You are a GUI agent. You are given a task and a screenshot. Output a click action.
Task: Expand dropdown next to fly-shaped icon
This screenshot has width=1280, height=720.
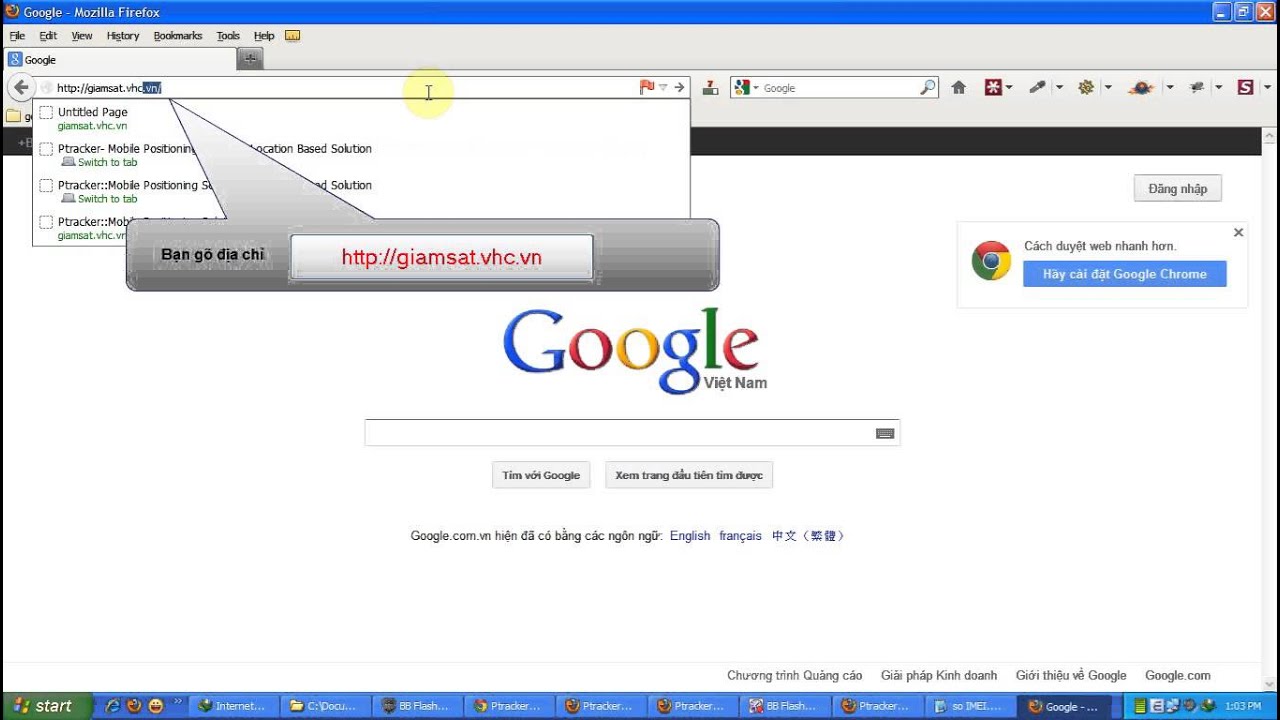[x=1218, y=88]
